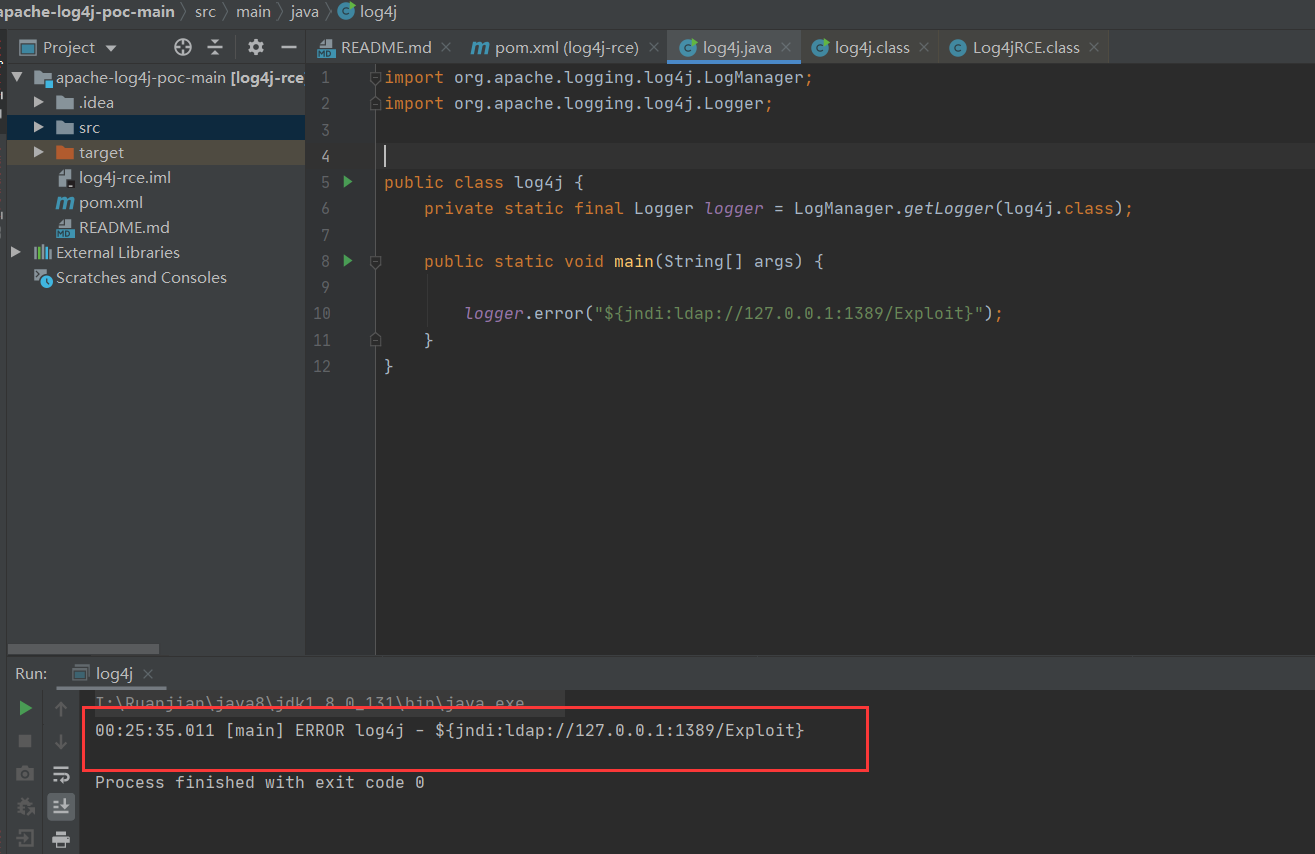Screen dimensions: 1315x854
Task: Click the Project panel horizontal scrollbar
Action: pyautogui.click(x=83, y=649)
